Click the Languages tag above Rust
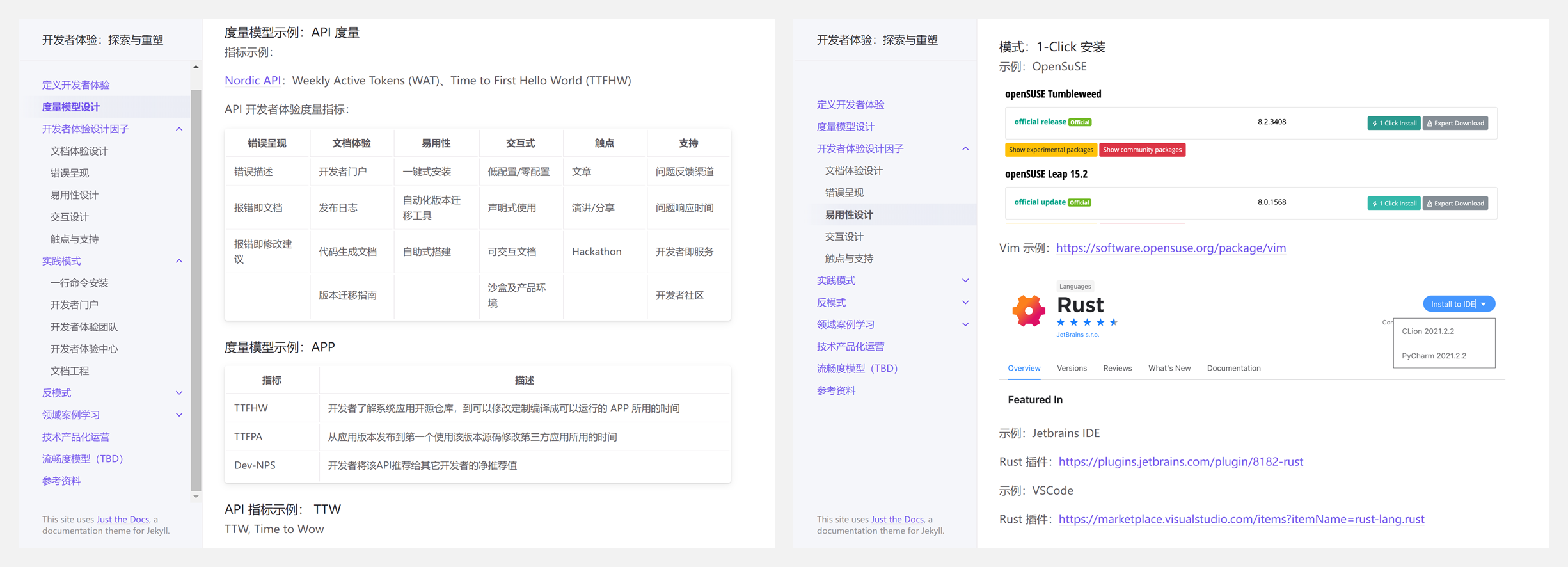The width and height of the screenshot is (1568, 567). click(1075, 287)
